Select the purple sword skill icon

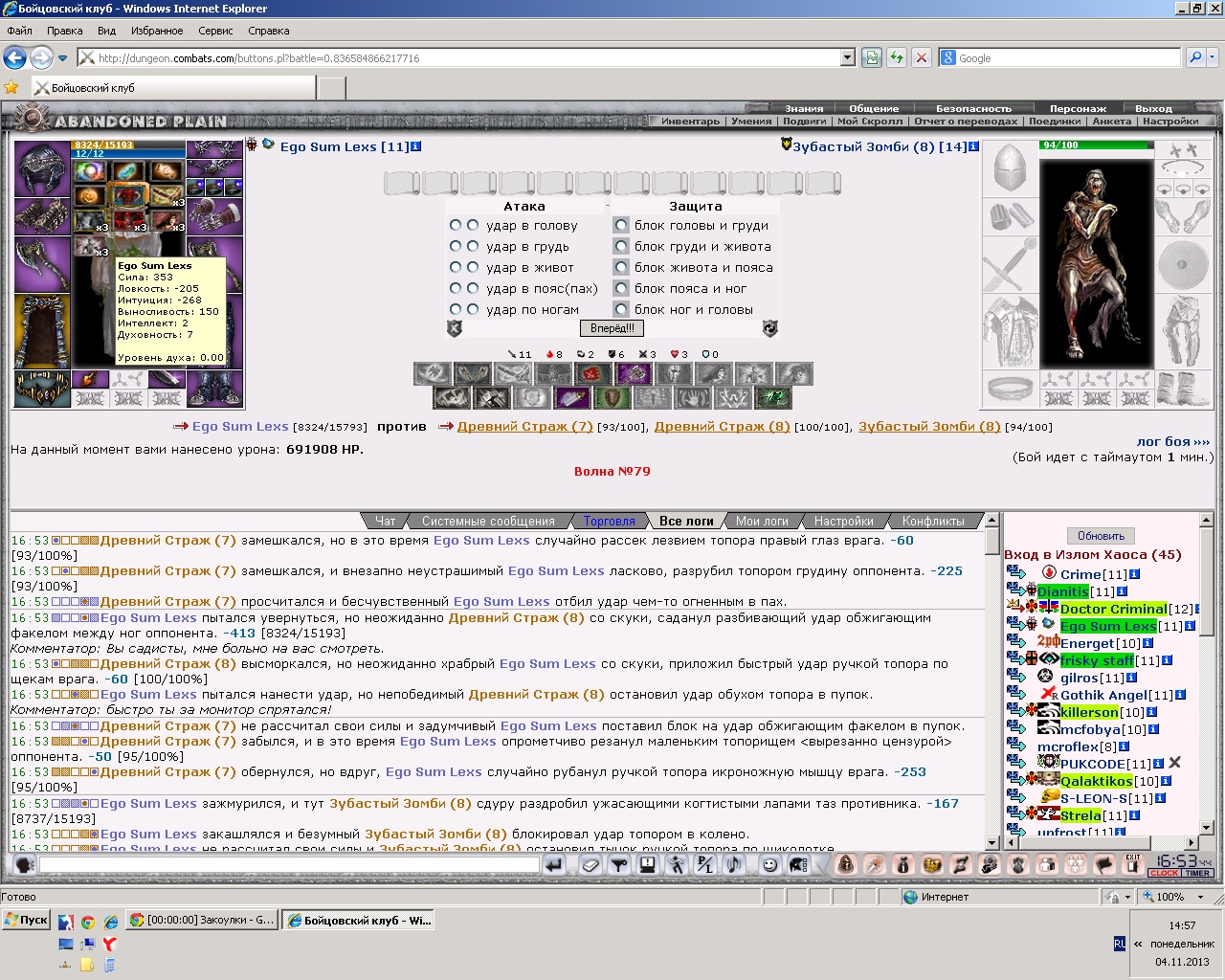tap(572, 397)
